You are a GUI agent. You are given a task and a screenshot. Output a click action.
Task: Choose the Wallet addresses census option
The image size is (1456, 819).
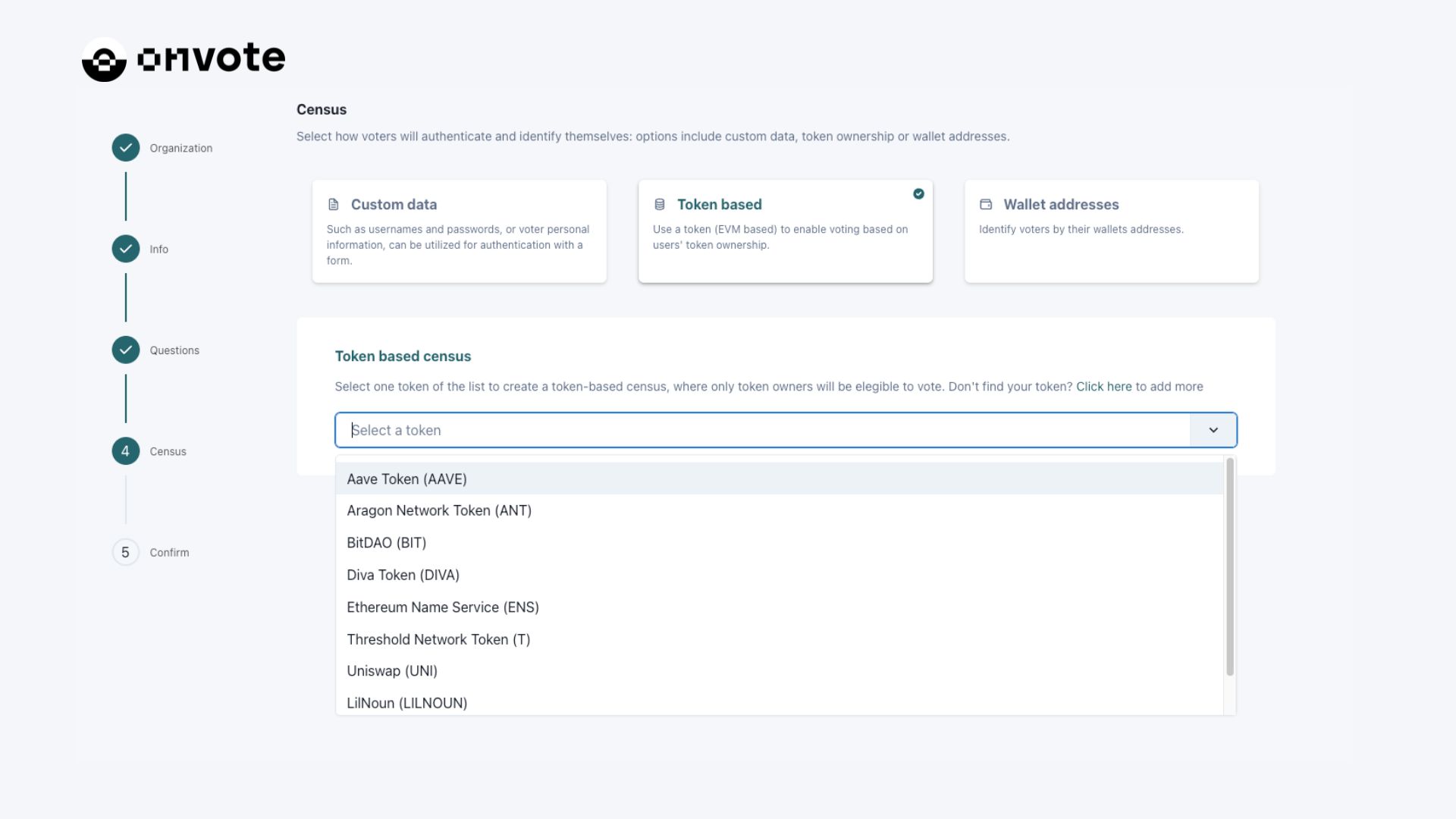1112,231
